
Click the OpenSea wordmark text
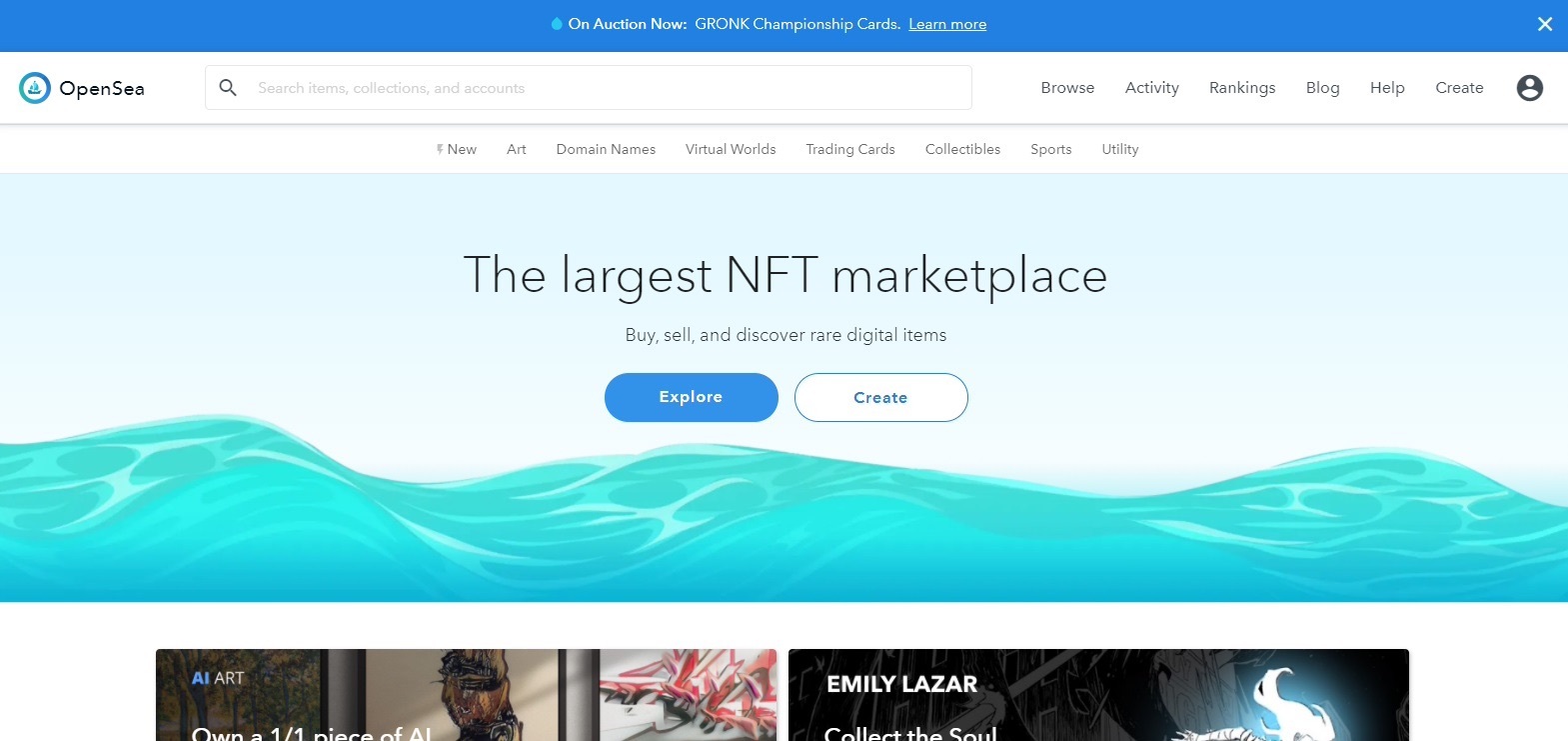(x=102, y=88)
